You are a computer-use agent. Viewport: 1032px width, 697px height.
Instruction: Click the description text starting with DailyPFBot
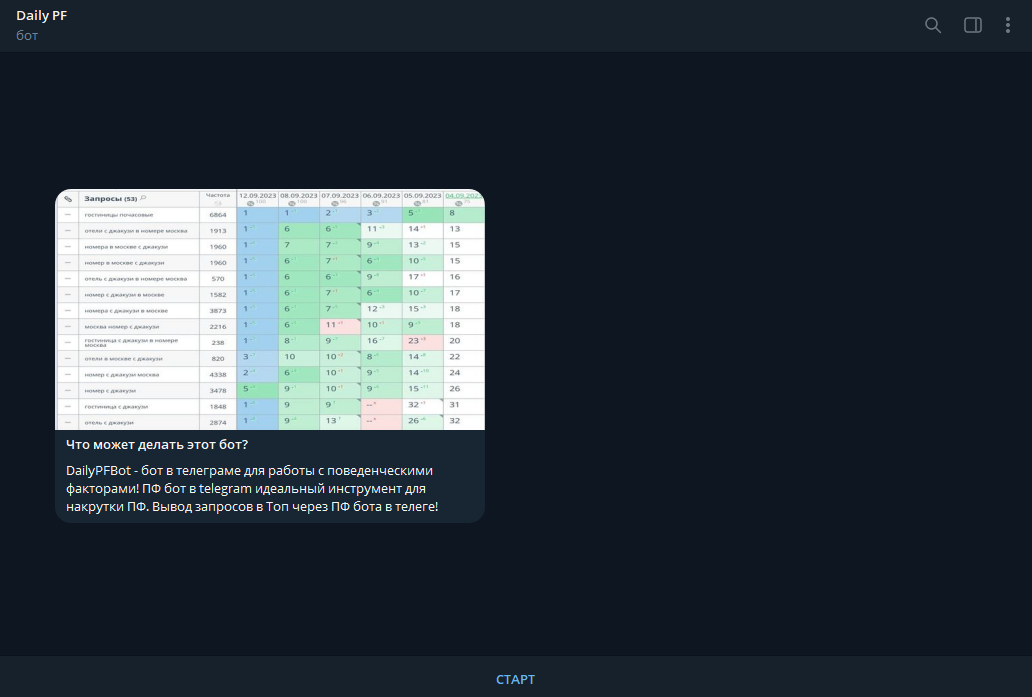[252, 488]
